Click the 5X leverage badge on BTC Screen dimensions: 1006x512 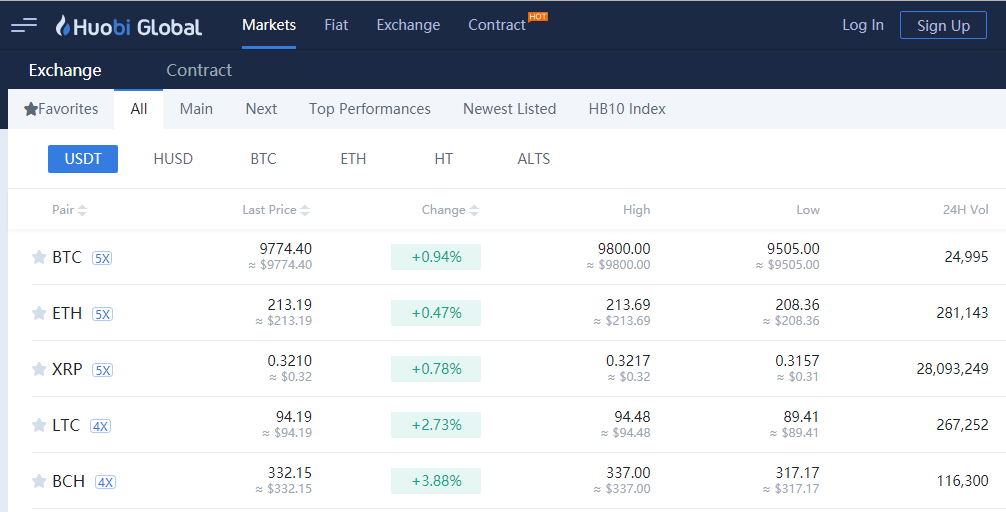point(102,258)
